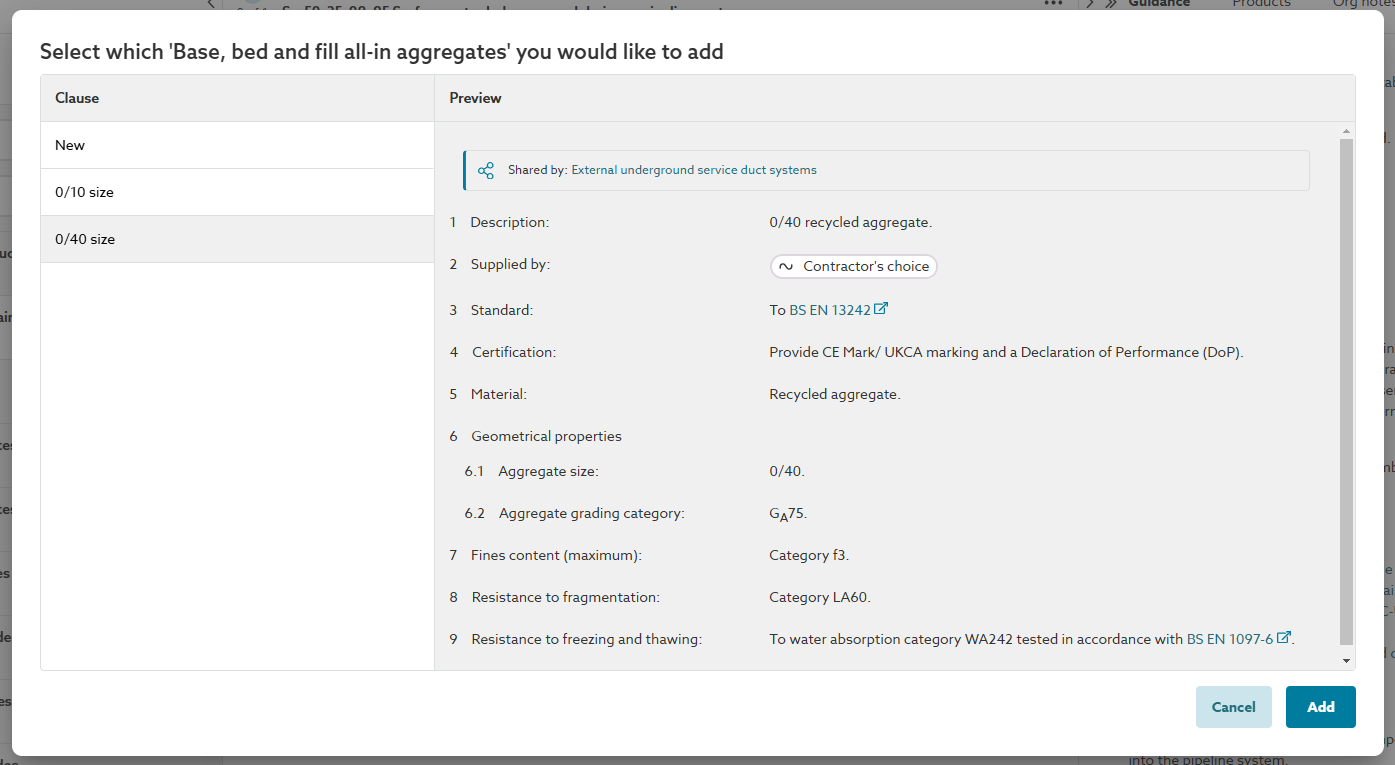Screen dimensions: 1395x765
Task: Select the 'New' clause option
Action: 237,145
